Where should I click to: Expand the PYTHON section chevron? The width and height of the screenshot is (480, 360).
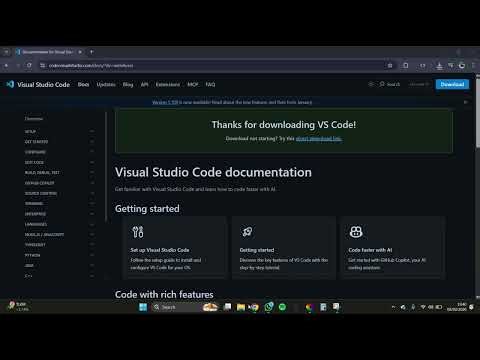92,255
